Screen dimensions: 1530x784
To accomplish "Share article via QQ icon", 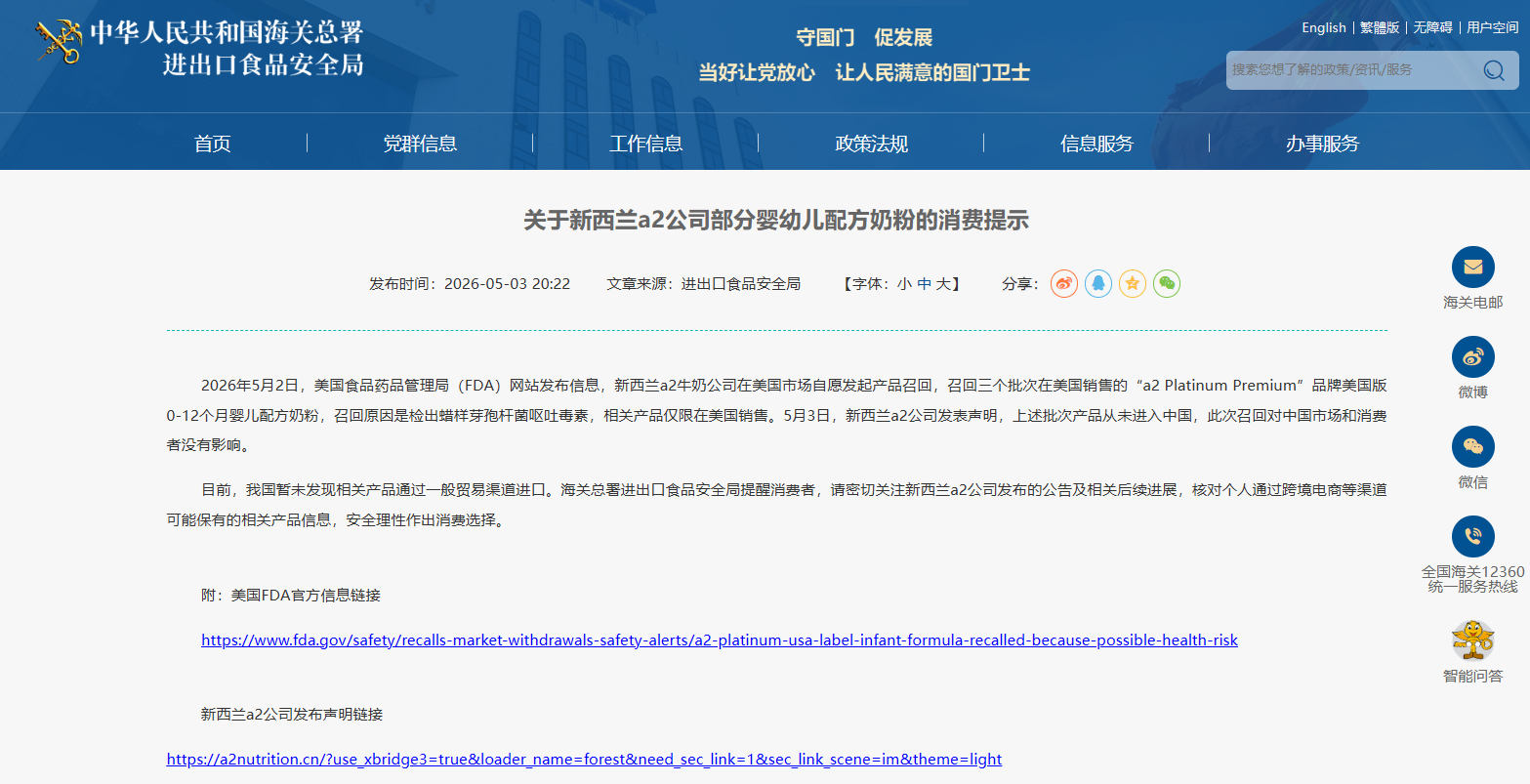I will [x=1098, y=284].
